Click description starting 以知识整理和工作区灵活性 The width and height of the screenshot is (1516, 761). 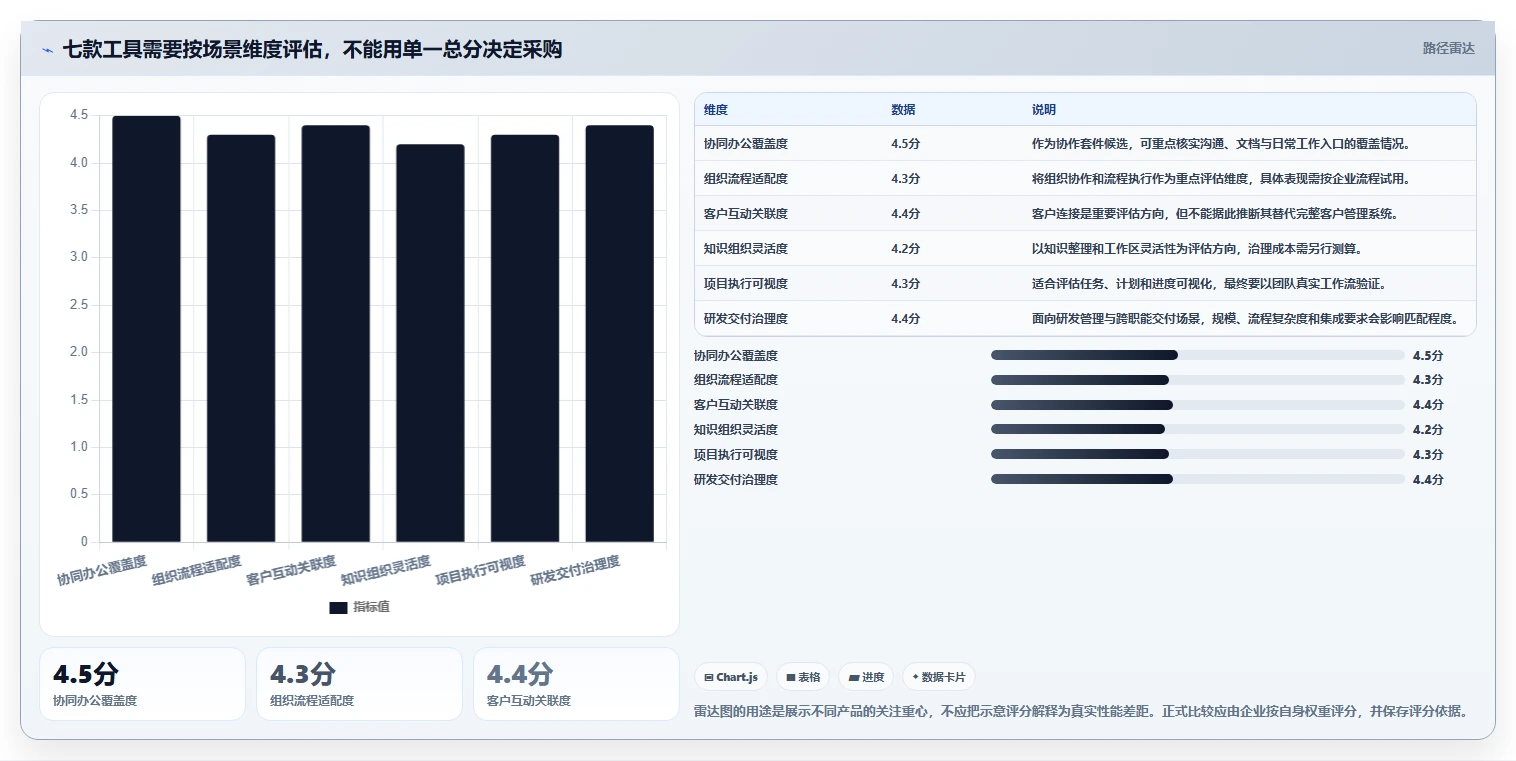click(1197, 249)
